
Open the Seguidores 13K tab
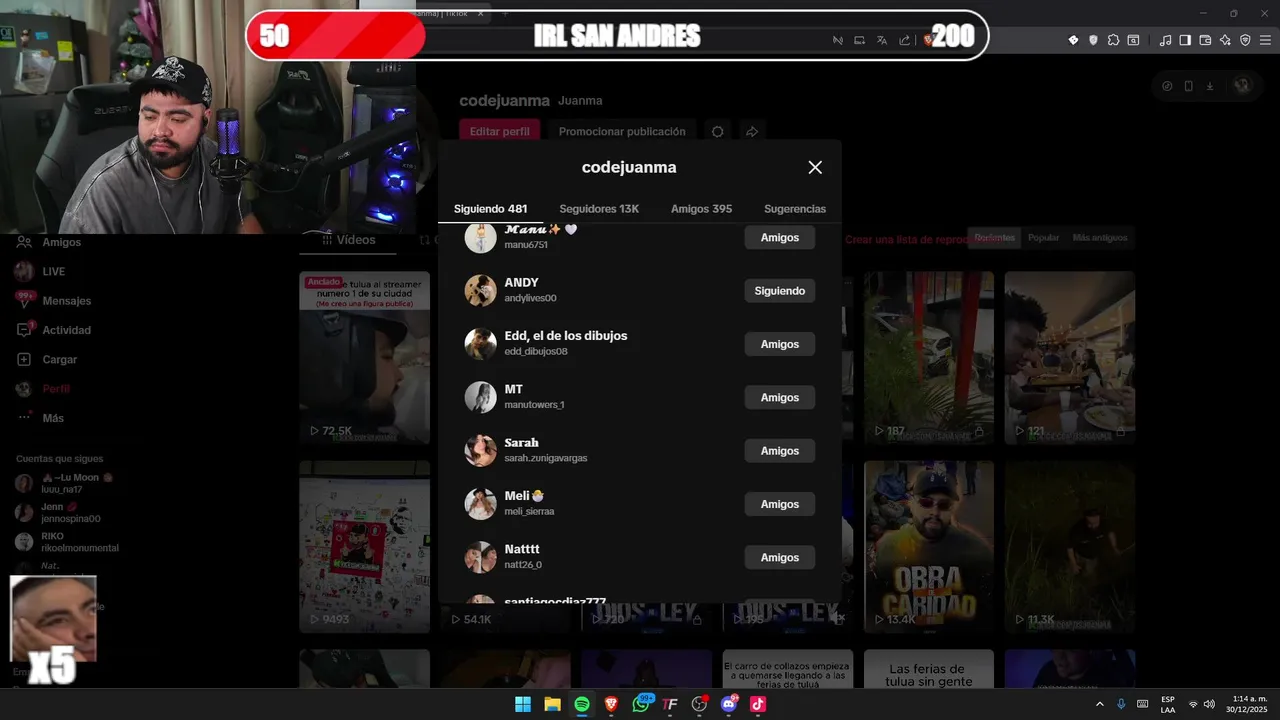[x=599, y=209]
